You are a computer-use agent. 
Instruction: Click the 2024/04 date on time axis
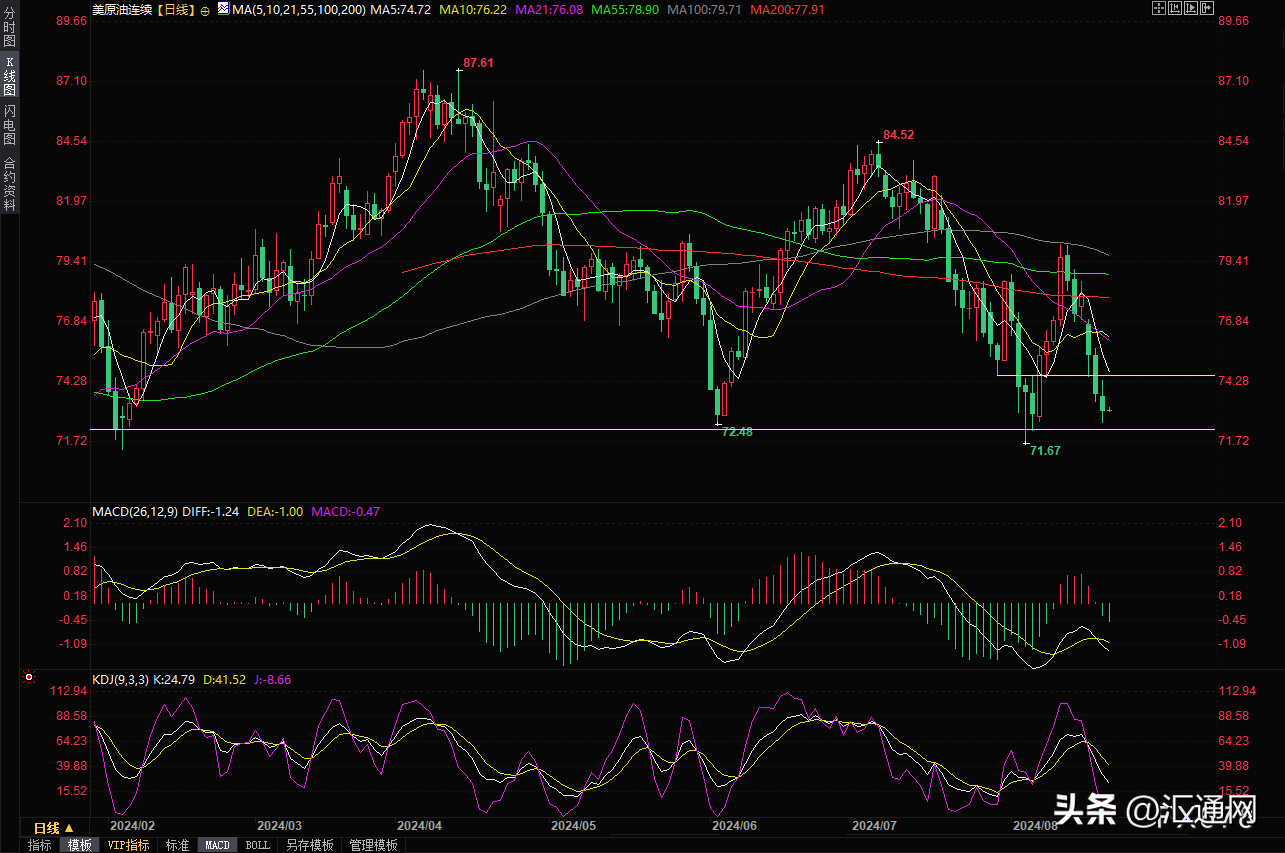coord(420,826)
